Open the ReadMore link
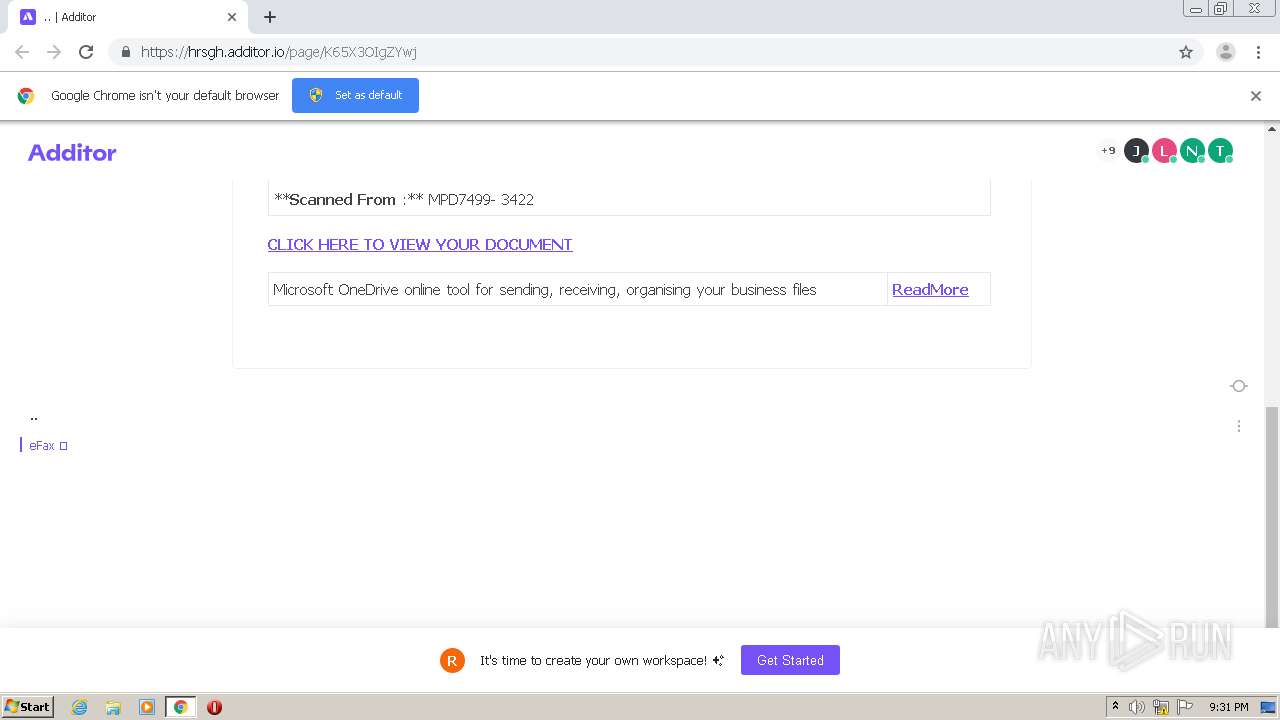This screenshot has width=1280, height=720. [x=930, y=290]
